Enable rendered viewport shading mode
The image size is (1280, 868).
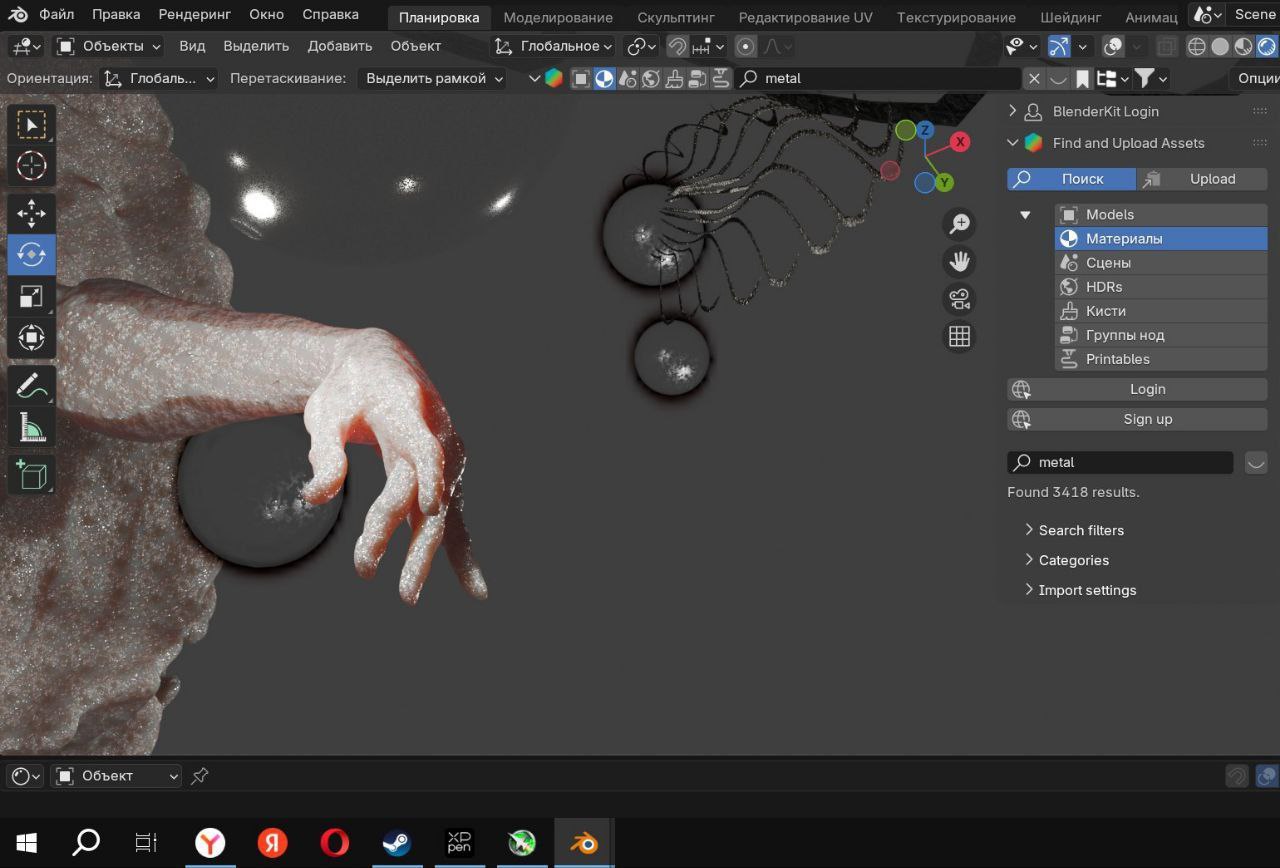(1266, 47)
